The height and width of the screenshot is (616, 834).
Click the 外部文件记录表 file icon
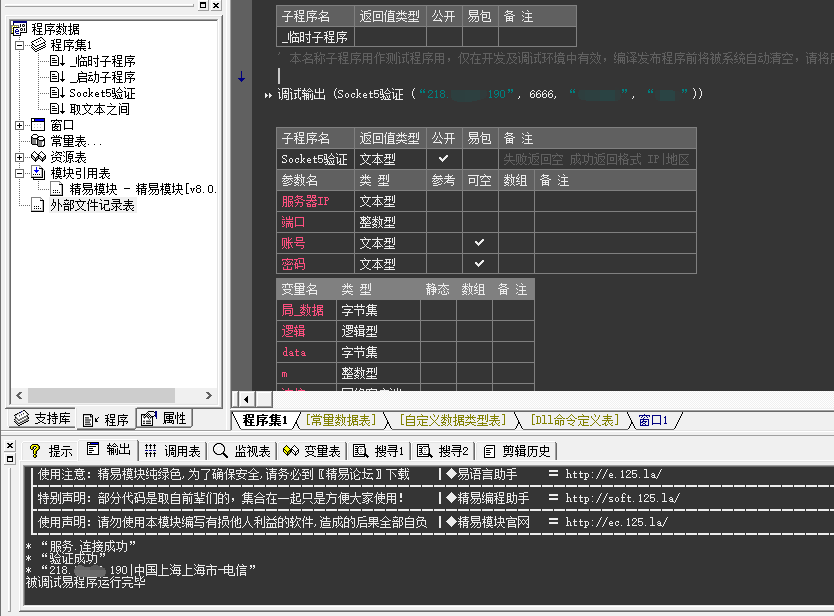coord(38,205)
